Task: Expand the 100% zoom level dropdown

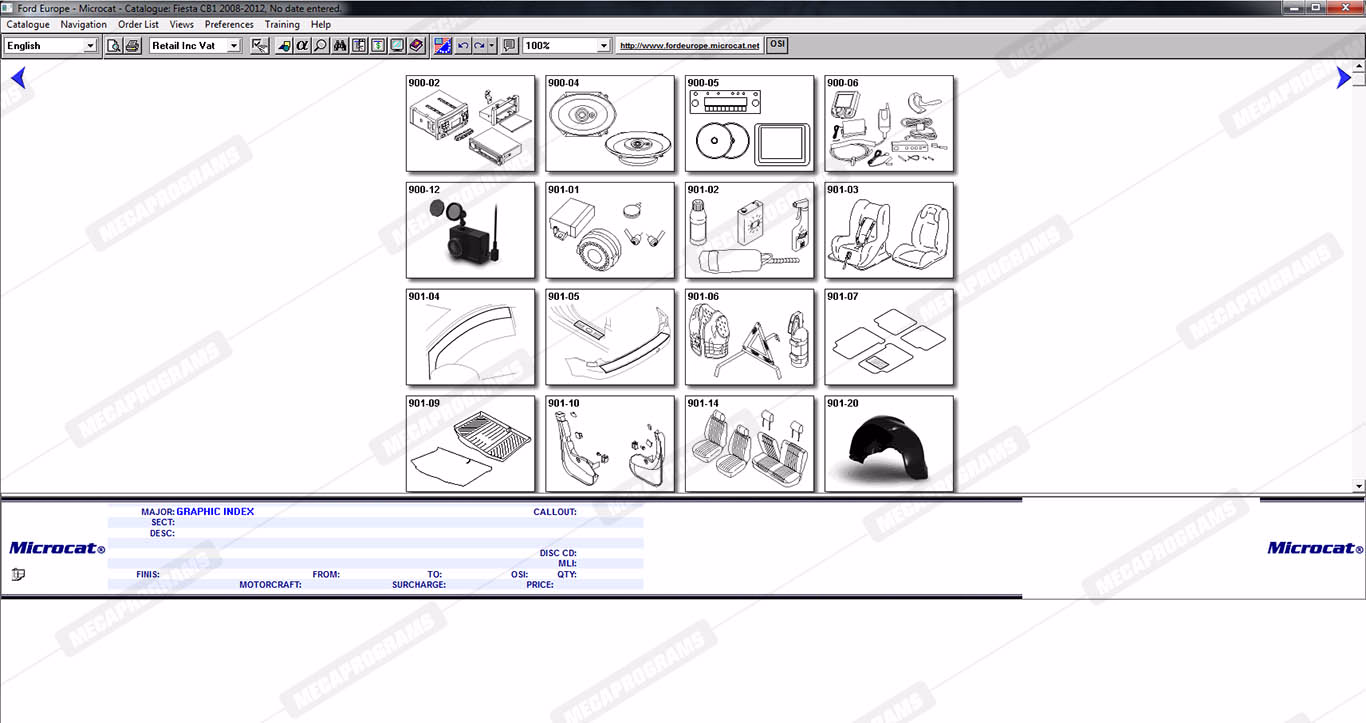Action: (603, 46)
